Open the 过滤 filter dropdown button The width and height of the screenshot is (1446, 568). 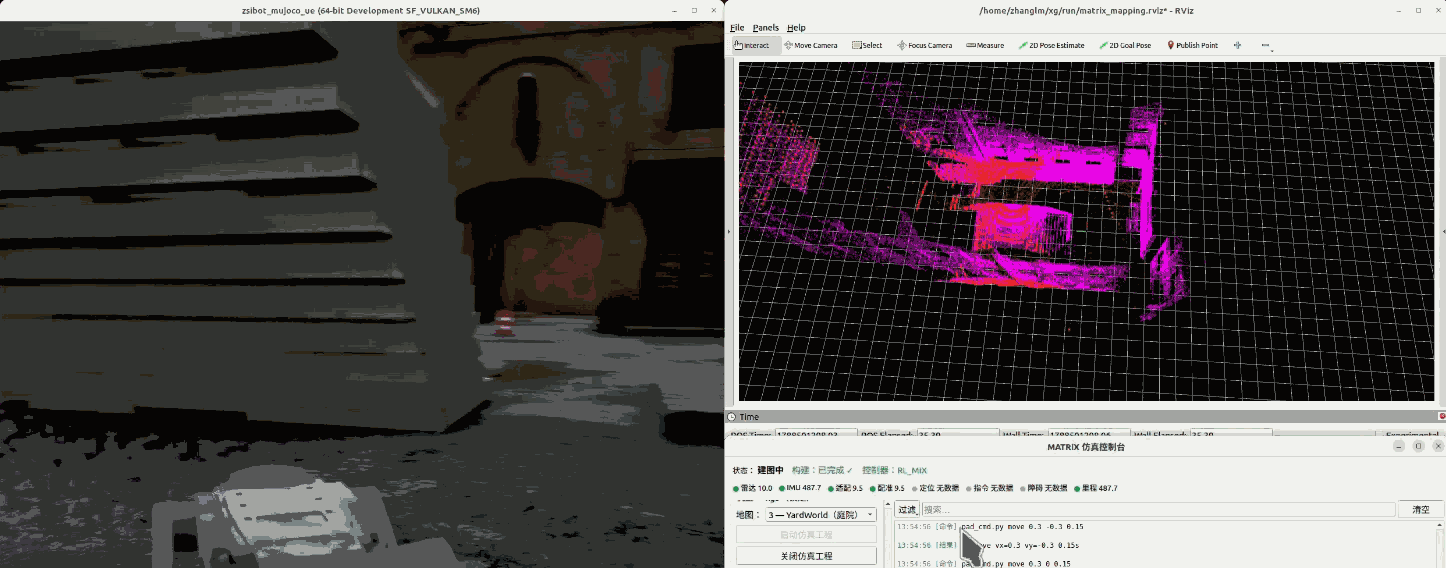coord(906,509)
